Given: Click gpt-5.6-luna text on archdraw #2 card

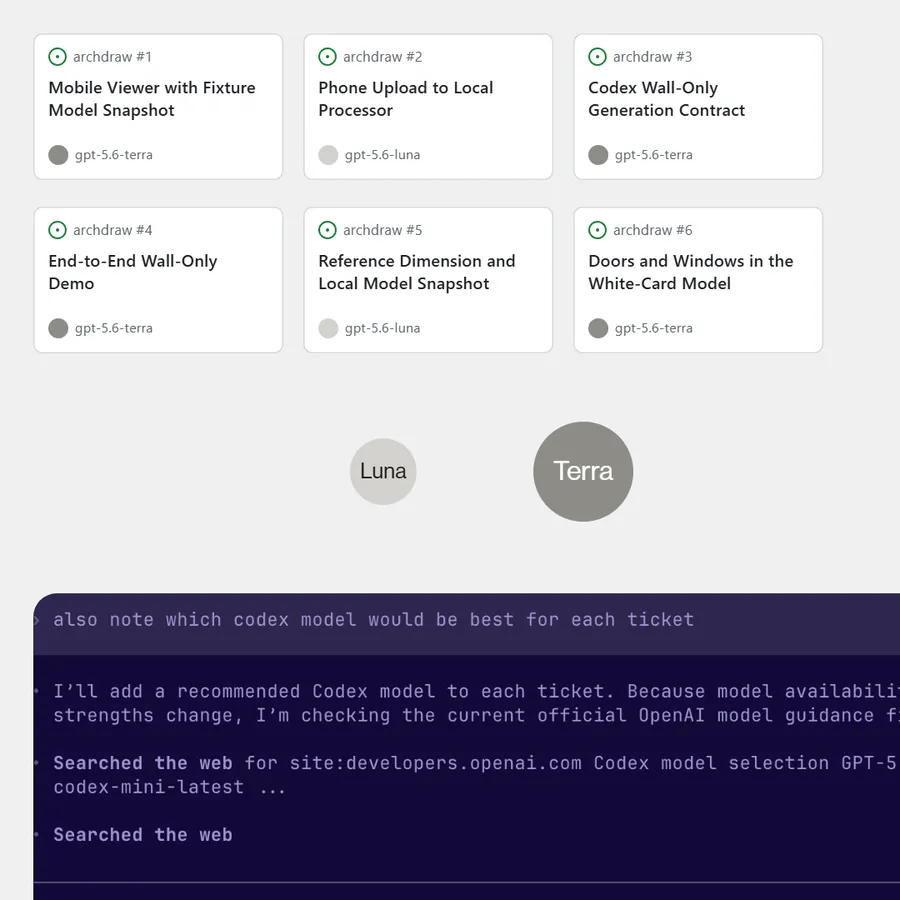Looking at the screenshot, I should pyautogui.click(x=382, y=155).
